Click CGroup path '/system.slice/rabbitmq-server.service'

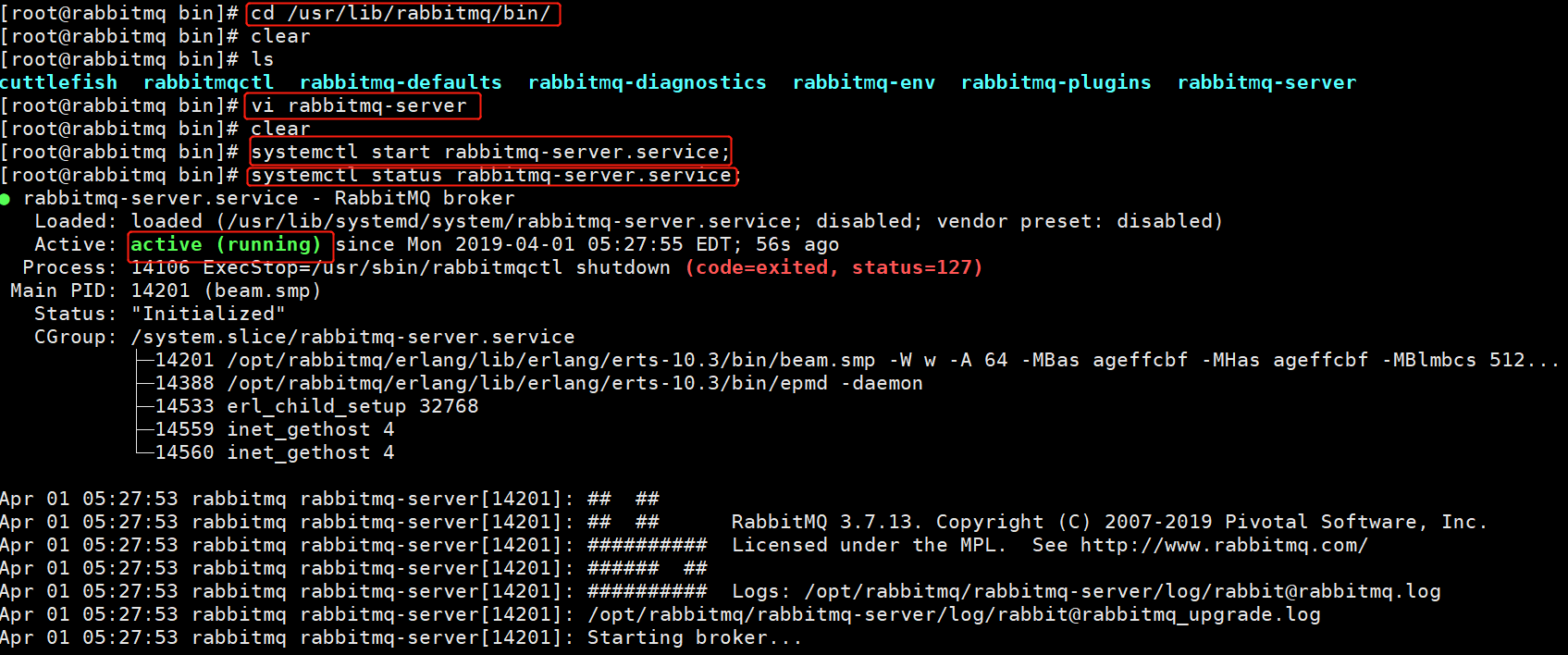pos(352,337)
